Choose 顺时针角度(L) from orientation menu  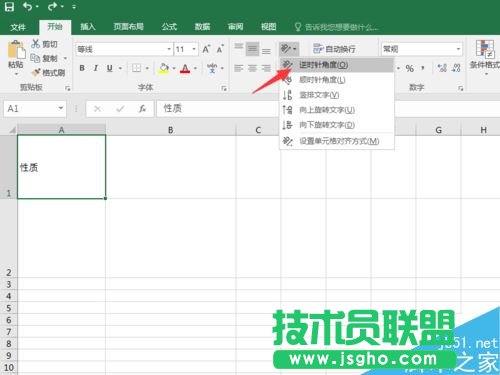tap(337, 80)
